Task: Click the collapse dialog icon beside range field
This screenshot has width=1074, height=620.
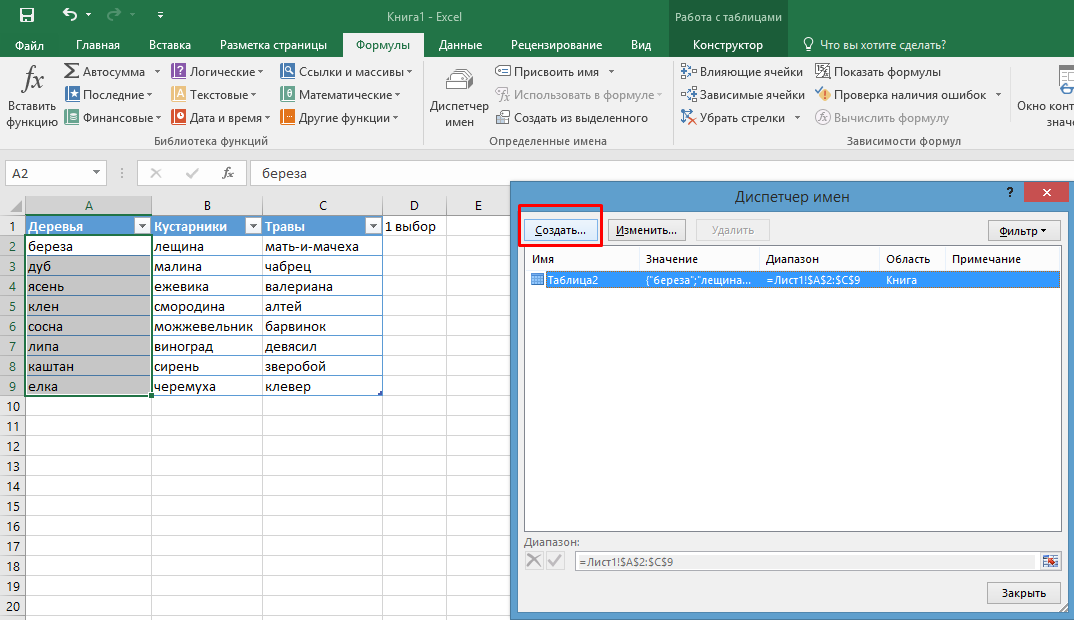Action: pyautogui.click(x=1049, y=561)
